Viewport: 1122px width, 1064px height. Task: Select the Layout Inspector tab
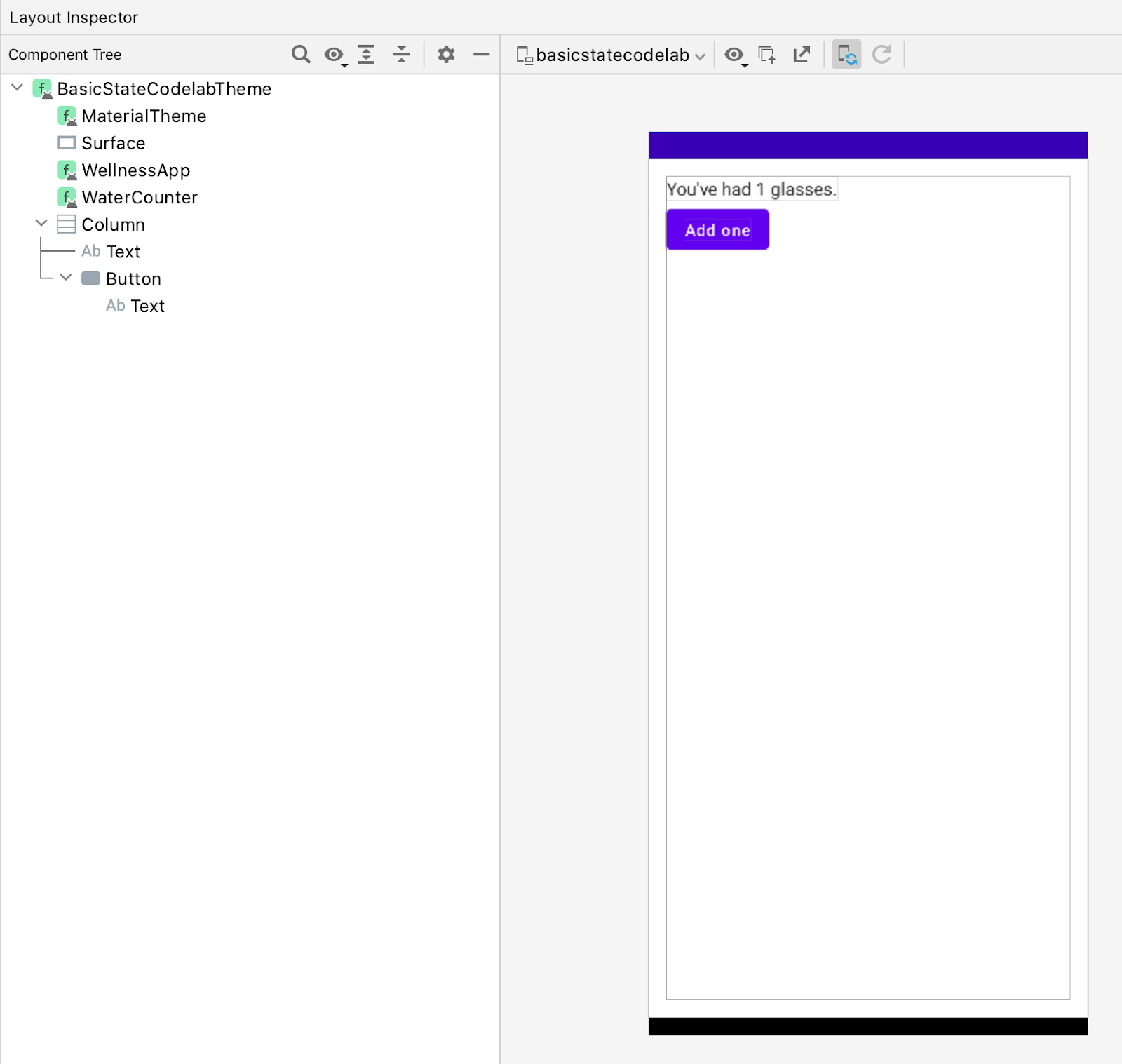74,17
